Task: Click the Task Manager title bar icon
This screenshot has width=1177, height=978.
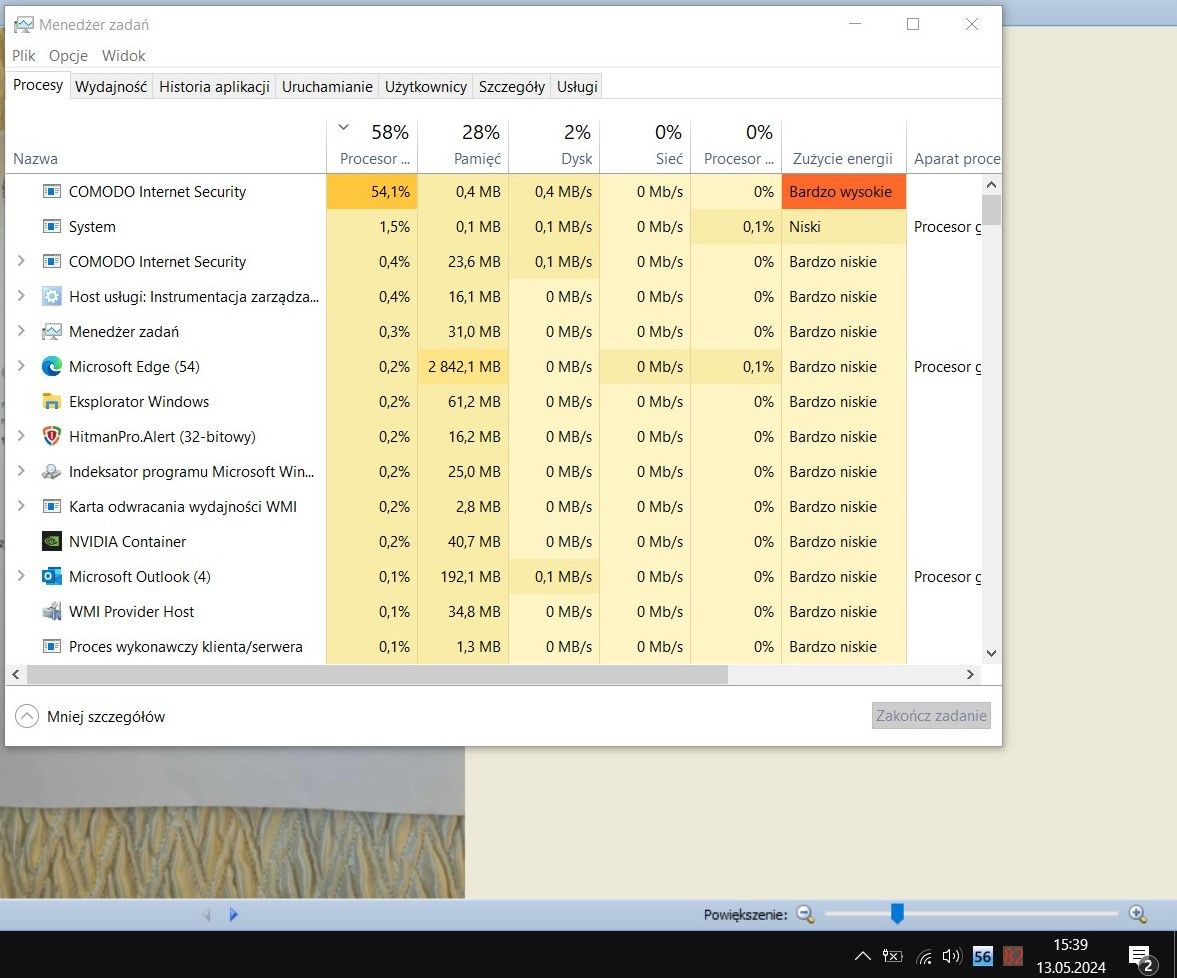Action: click(24, 25)
